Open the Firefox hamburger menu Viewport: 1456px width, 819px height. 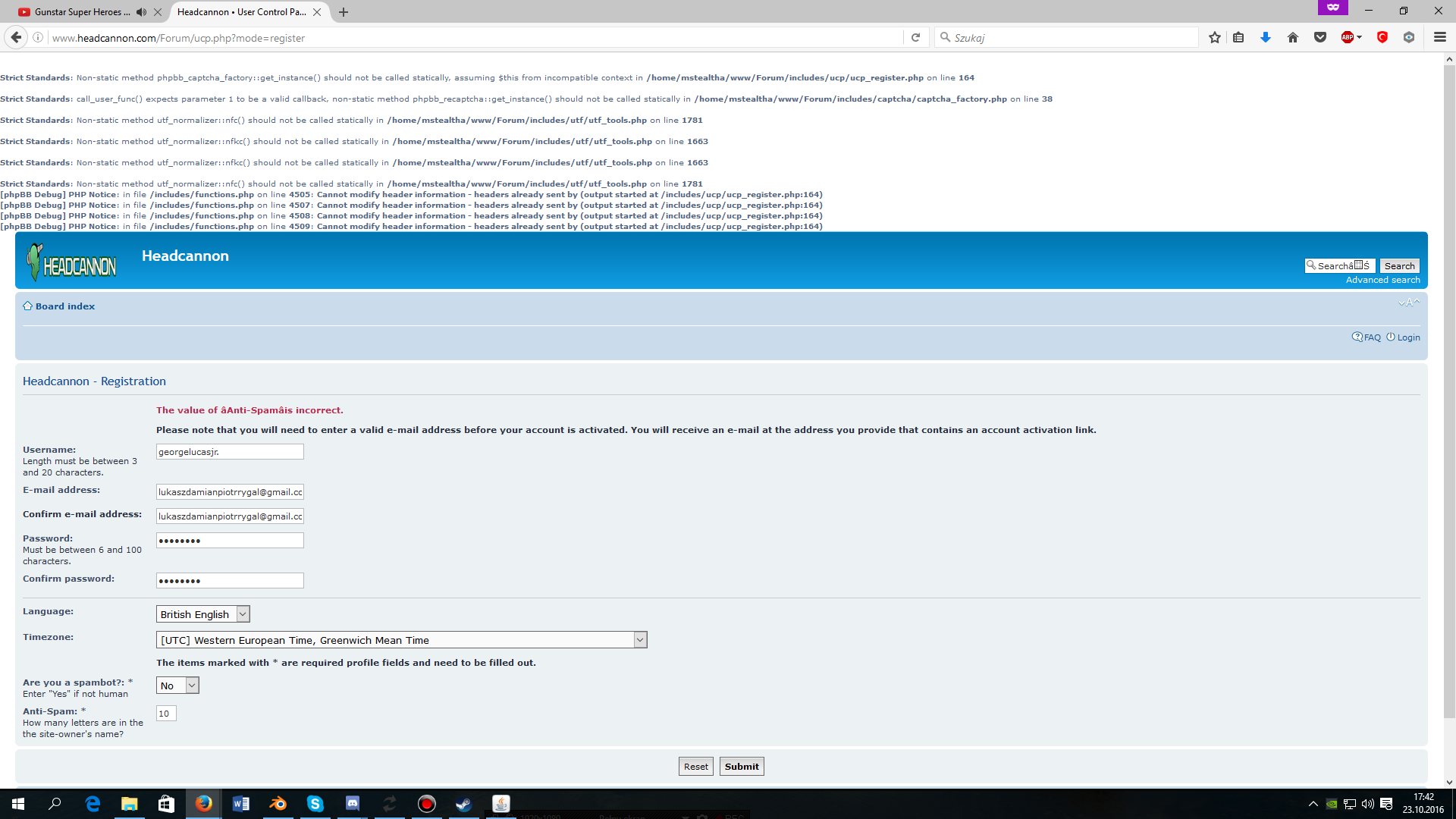coord(1439,37)
